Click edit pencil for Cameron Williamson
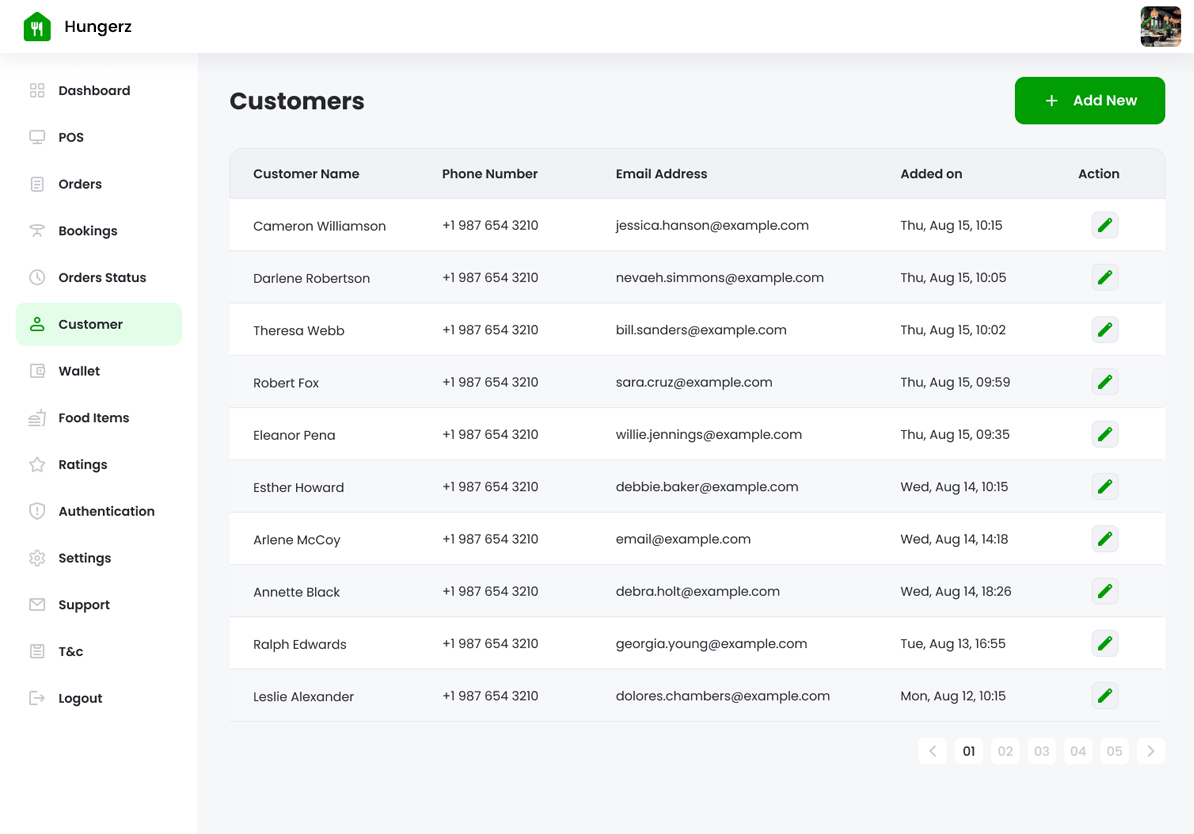This screenshot has width=1194, height=834. coord(1104,225)
